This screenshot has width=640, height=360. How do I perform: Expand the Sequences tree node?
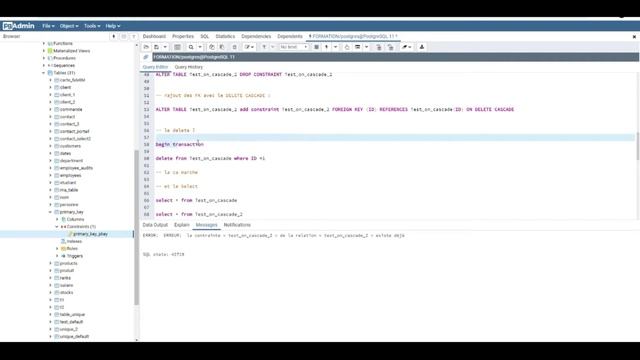tap(44, 66)
